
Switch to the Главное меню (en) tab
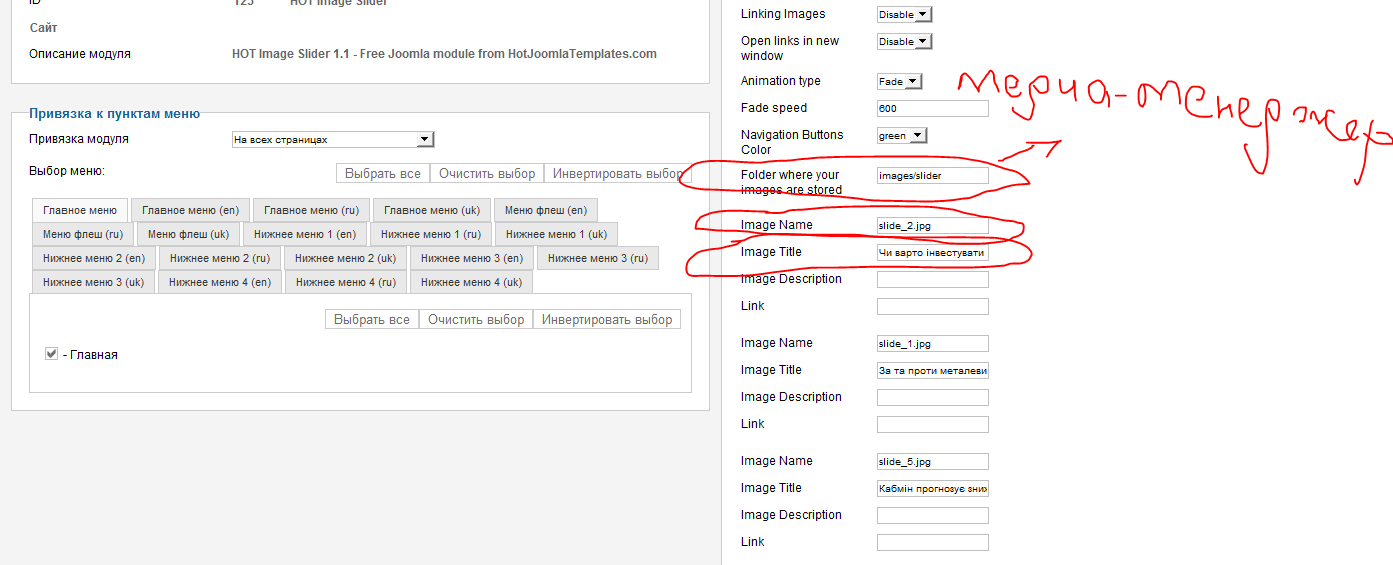(x=190, y=210)
